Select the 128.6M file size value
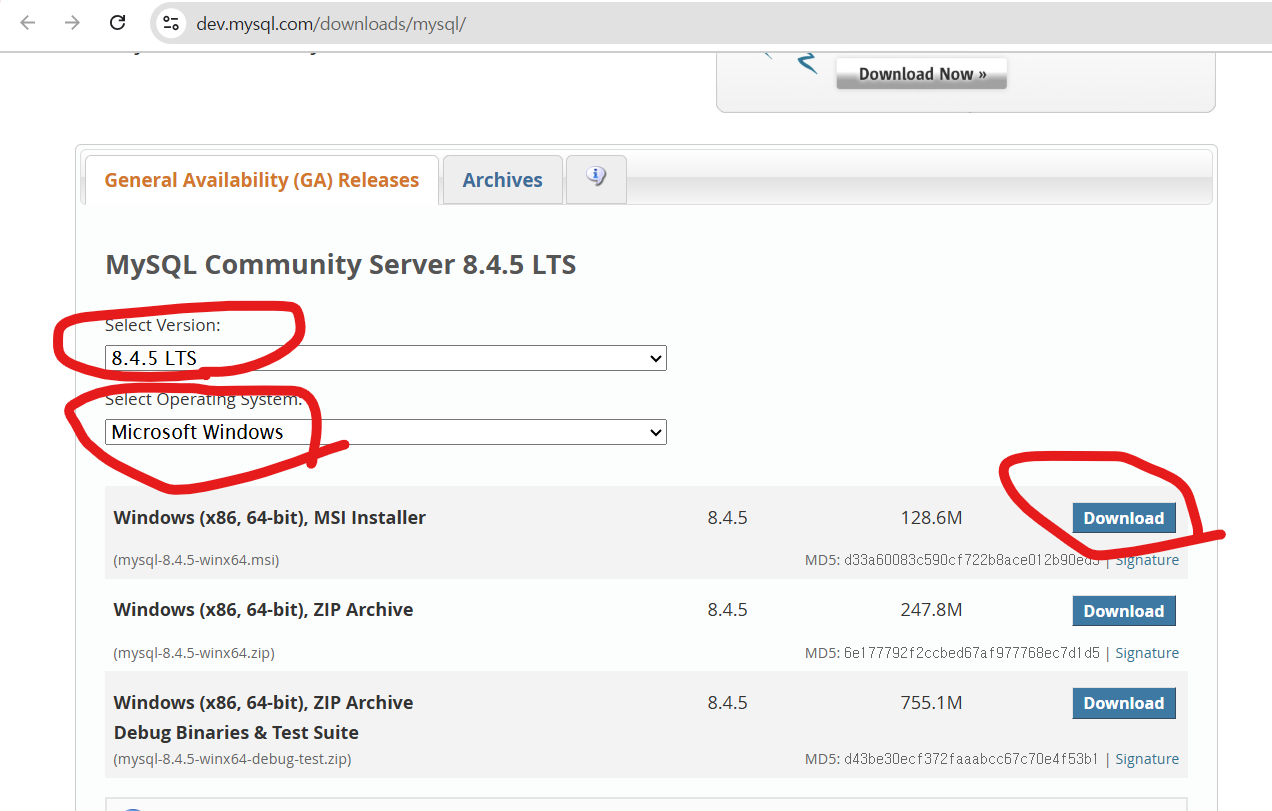 pos(931,518)
